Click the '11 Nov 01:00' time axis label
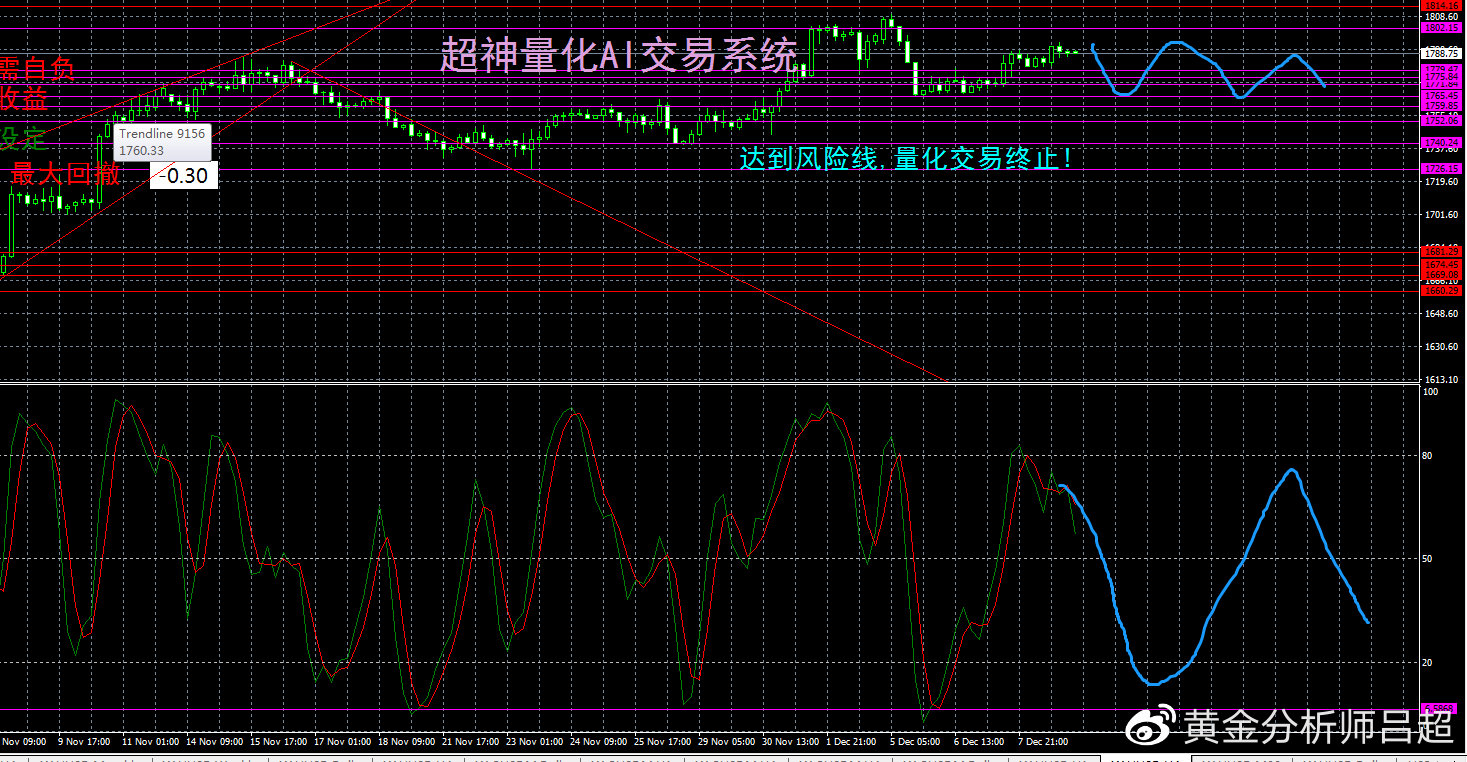This screenshot has width=1467, height=762. [150, 742]
